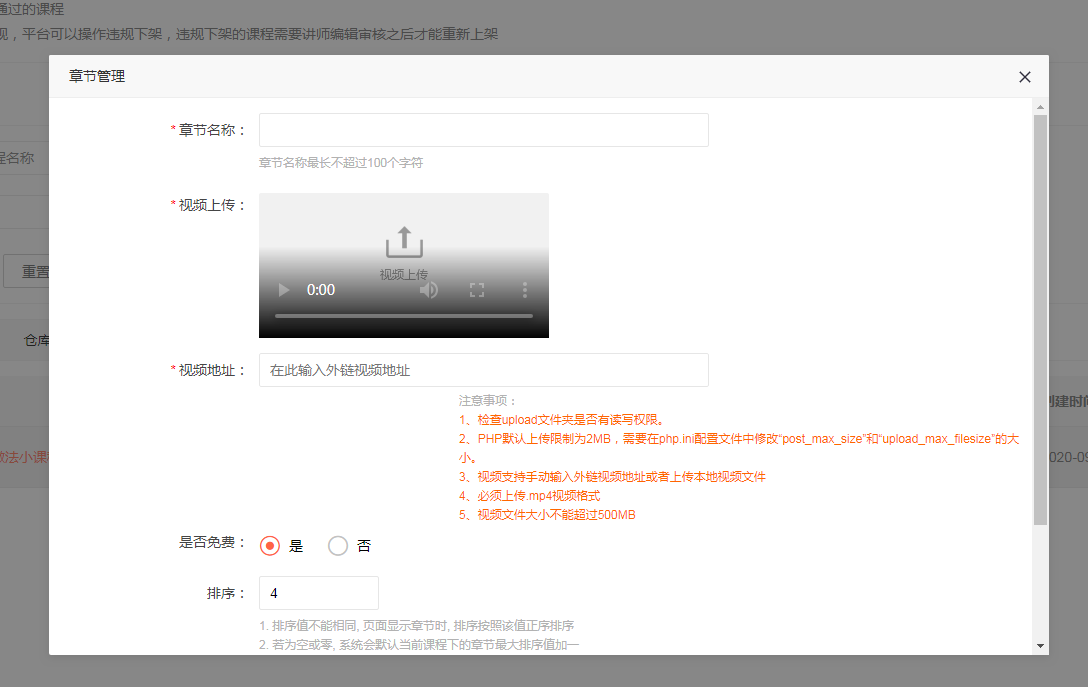
Task: Click the video progress bar
Action: 404,316
